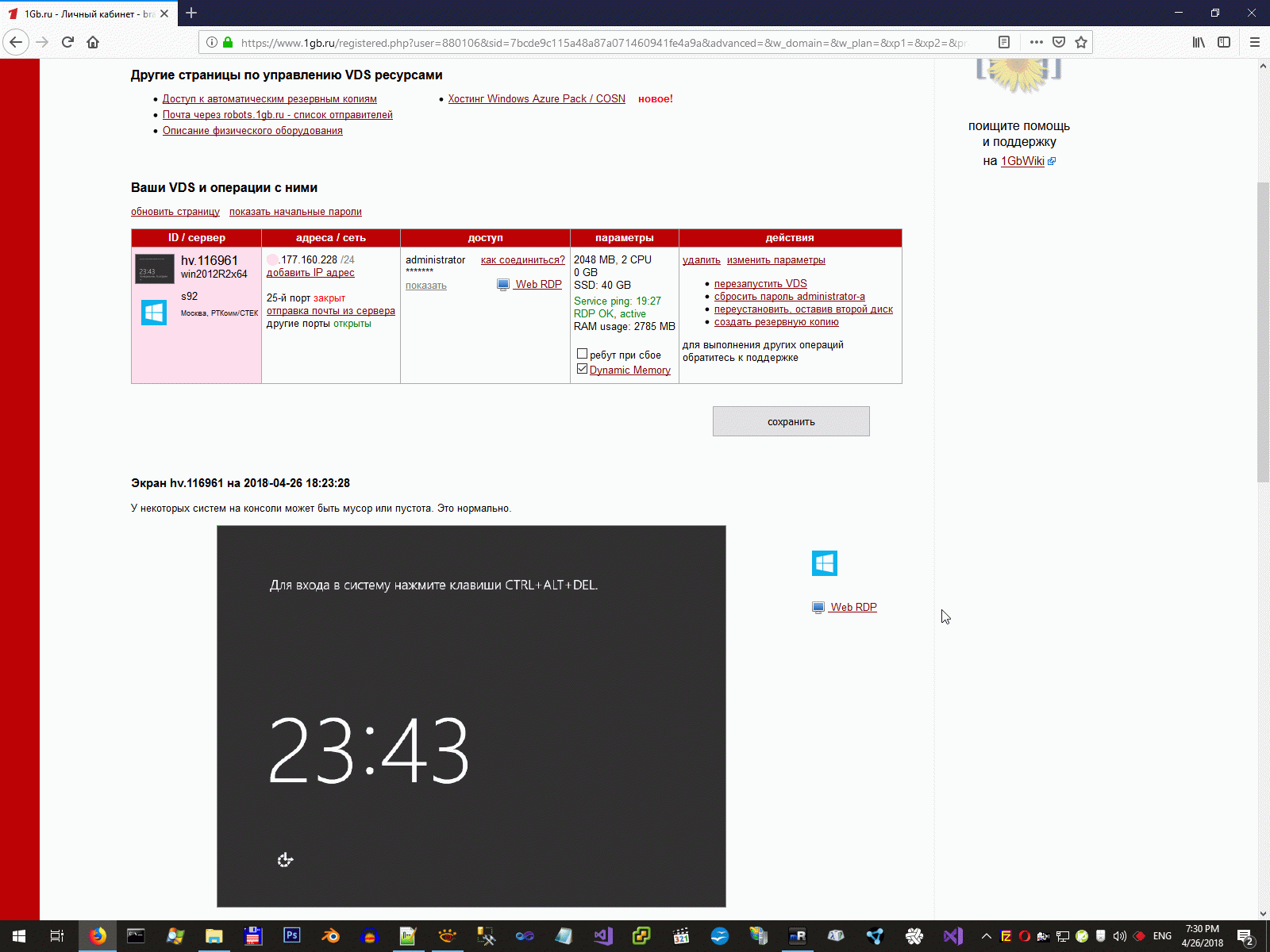Click the 'Service ping: 19:27' text
This screenshot has width=1270, height=952.
[618, 301]
